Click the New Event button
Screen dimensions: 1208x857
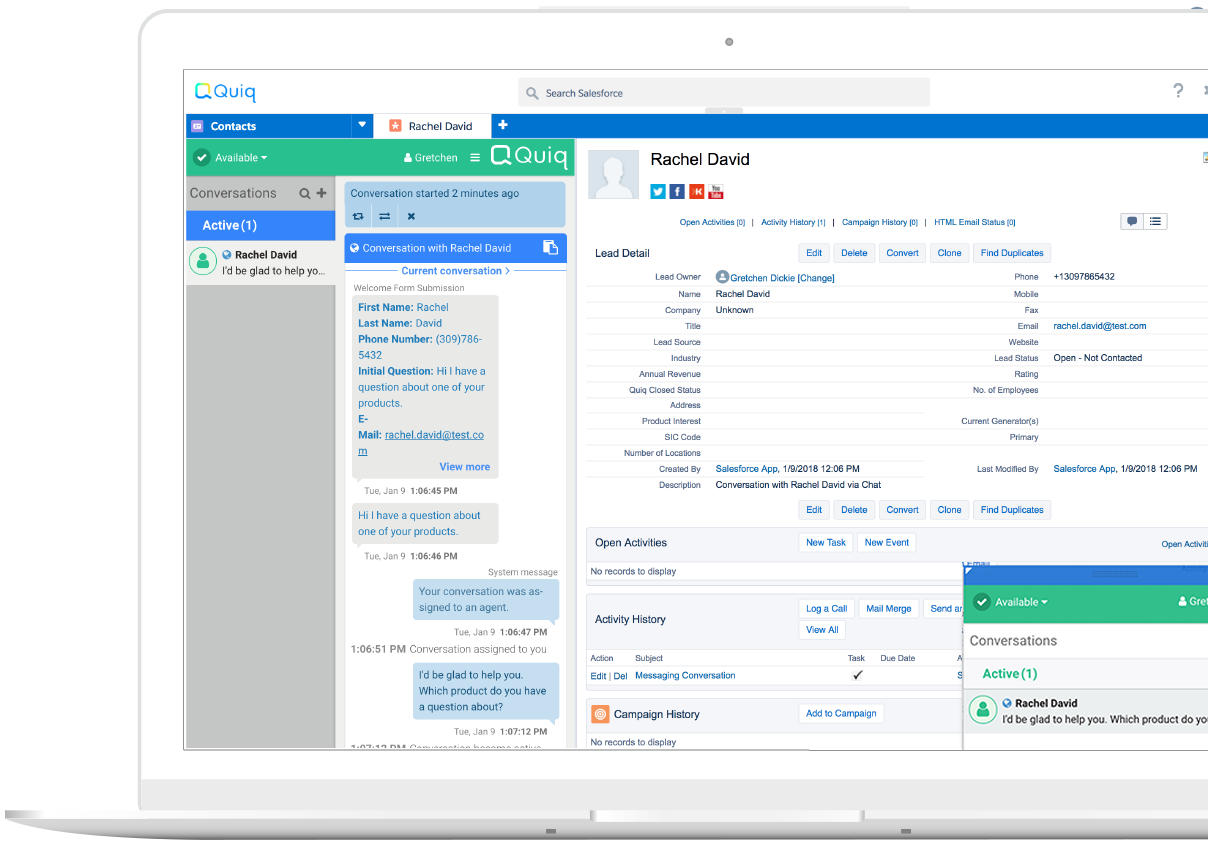pos(887,543)
